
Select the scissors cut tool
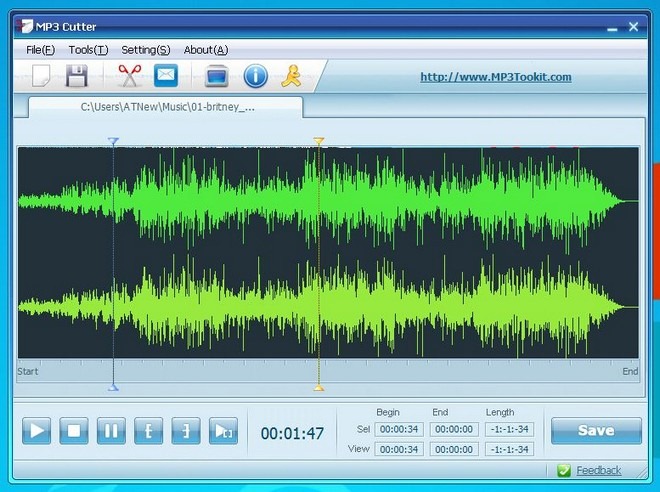point(129,75)
